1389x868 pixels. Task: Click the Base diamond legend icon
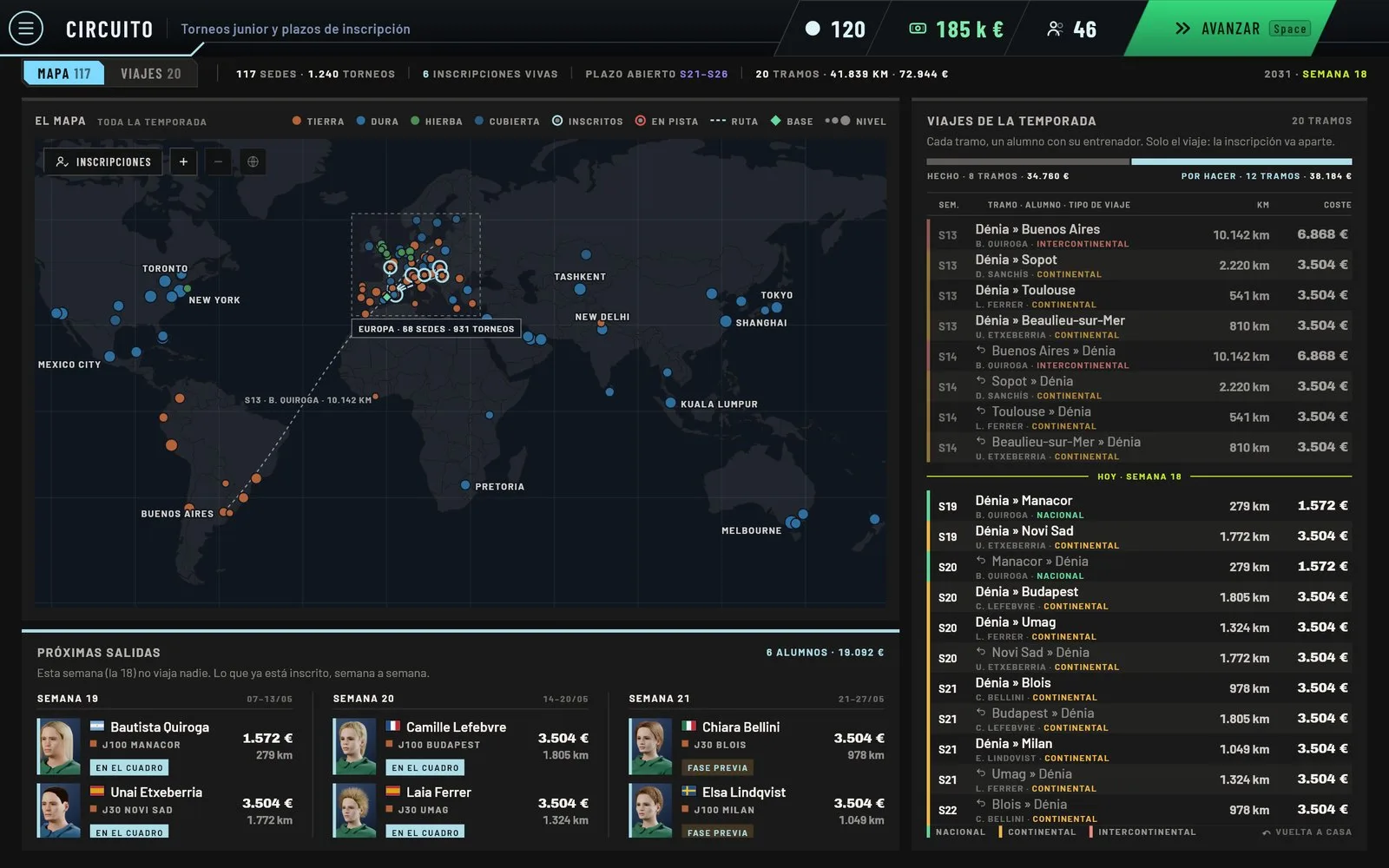point(775,121)
